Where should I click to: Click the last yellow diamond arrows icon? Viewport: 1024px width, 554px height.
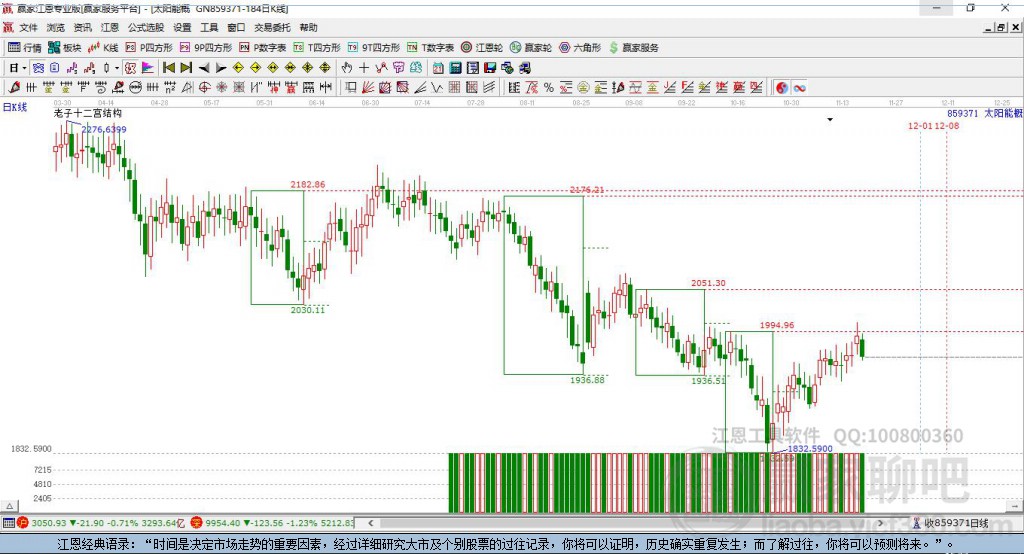[325, 68]
